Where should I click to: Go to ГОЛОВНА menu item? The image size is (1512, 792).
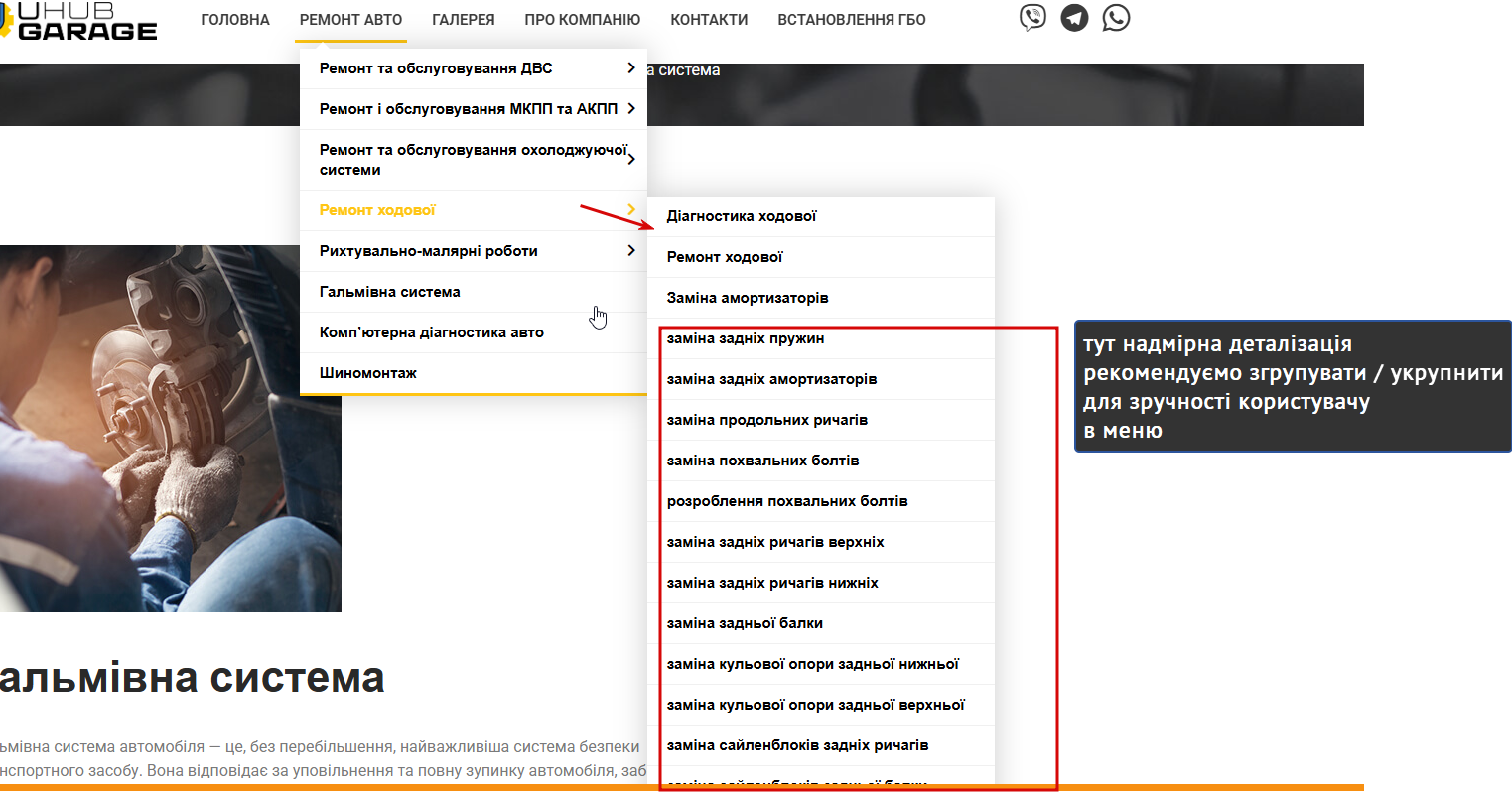235,20
